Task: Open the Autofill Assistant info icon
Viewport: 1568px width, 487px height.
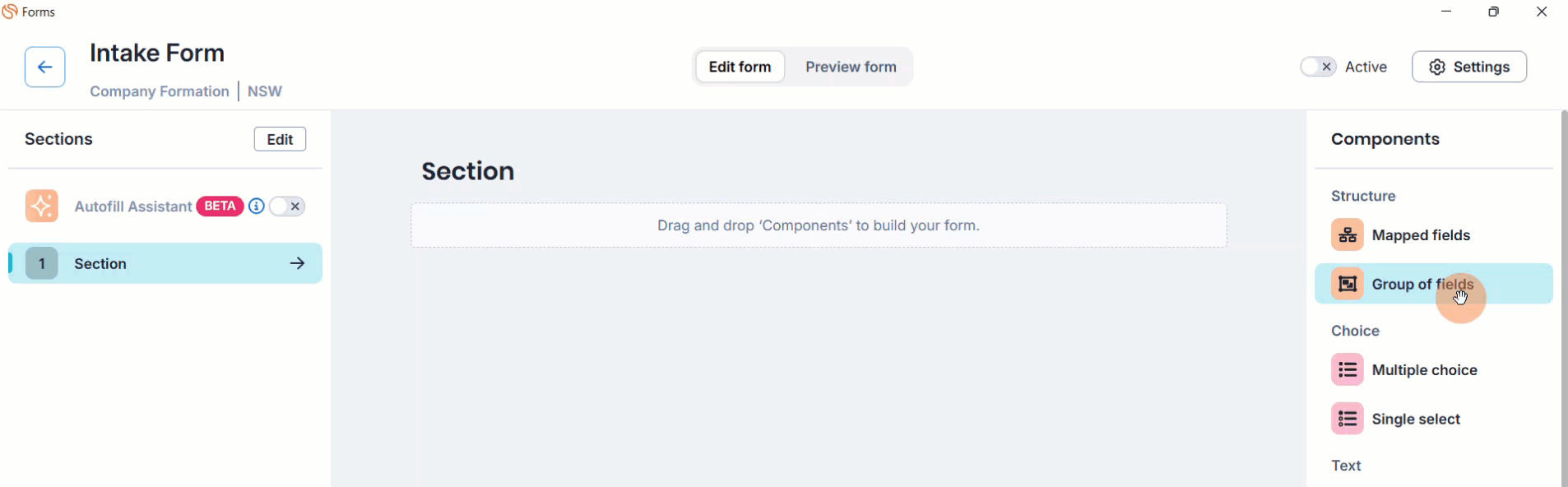Action: click(257, 206)
